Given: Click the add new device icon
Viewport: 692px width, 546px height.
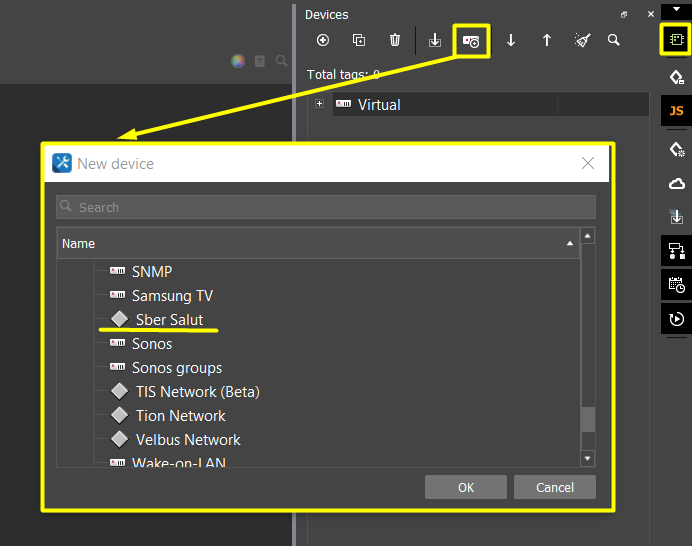Looking at the screenshot, I should pos(471,41).
